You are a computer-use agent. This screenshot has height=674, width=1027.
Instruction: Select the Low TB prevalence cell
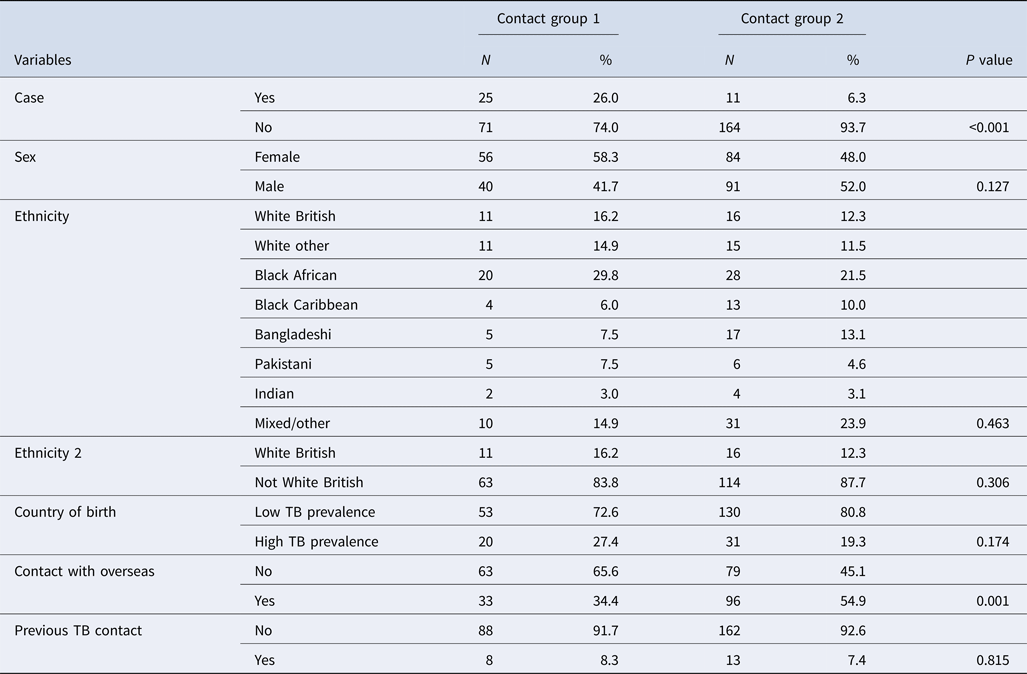click(315, 513)
